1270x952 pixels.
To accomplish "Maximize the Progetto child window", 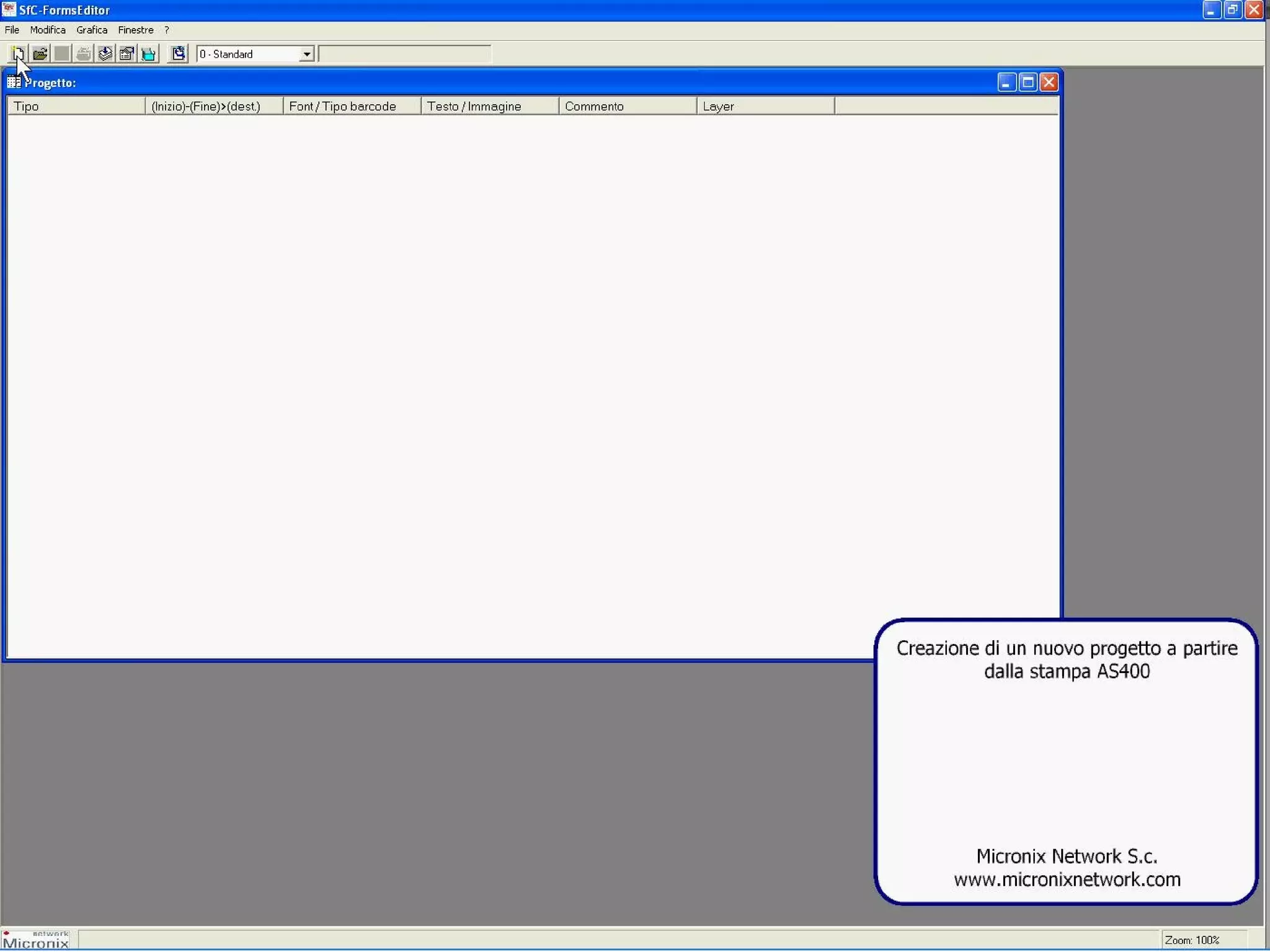I will [x=1028, y=82].
